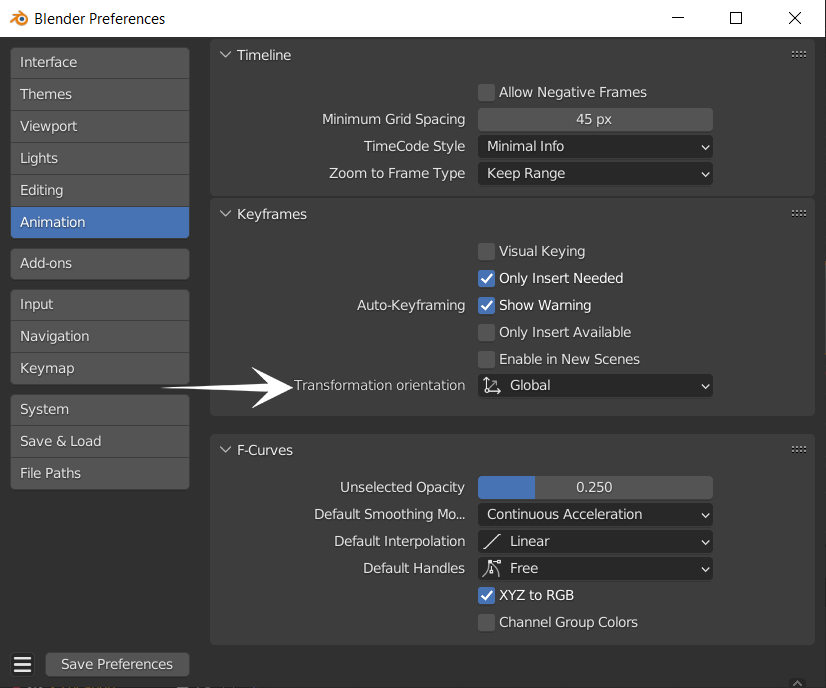This screenshot has height=688, width=826.
Task: Open Default Handles dropdown
Action: point(595,568)
